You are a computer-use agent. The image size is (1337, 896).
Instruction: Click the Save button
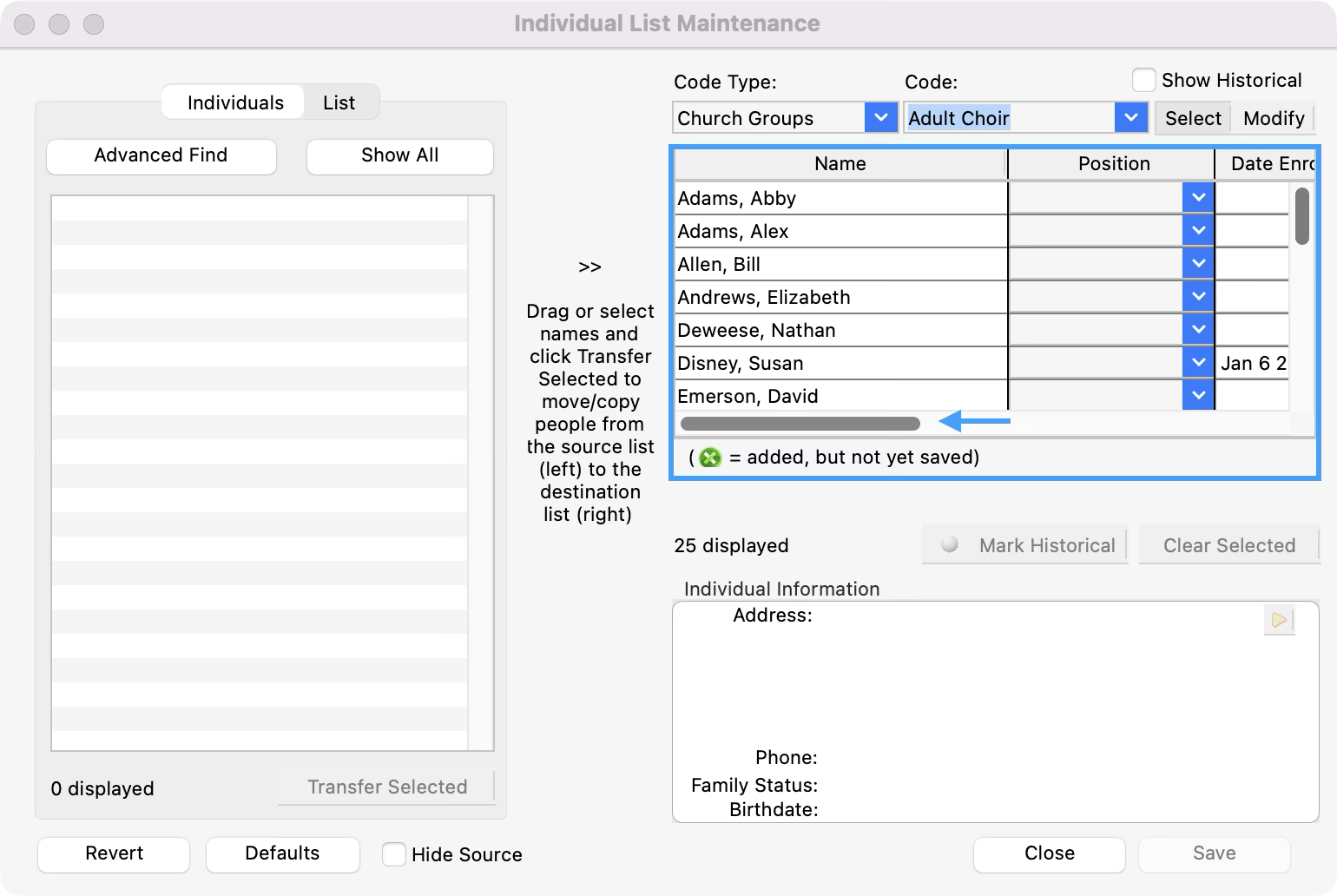[x=1215, y=854]
